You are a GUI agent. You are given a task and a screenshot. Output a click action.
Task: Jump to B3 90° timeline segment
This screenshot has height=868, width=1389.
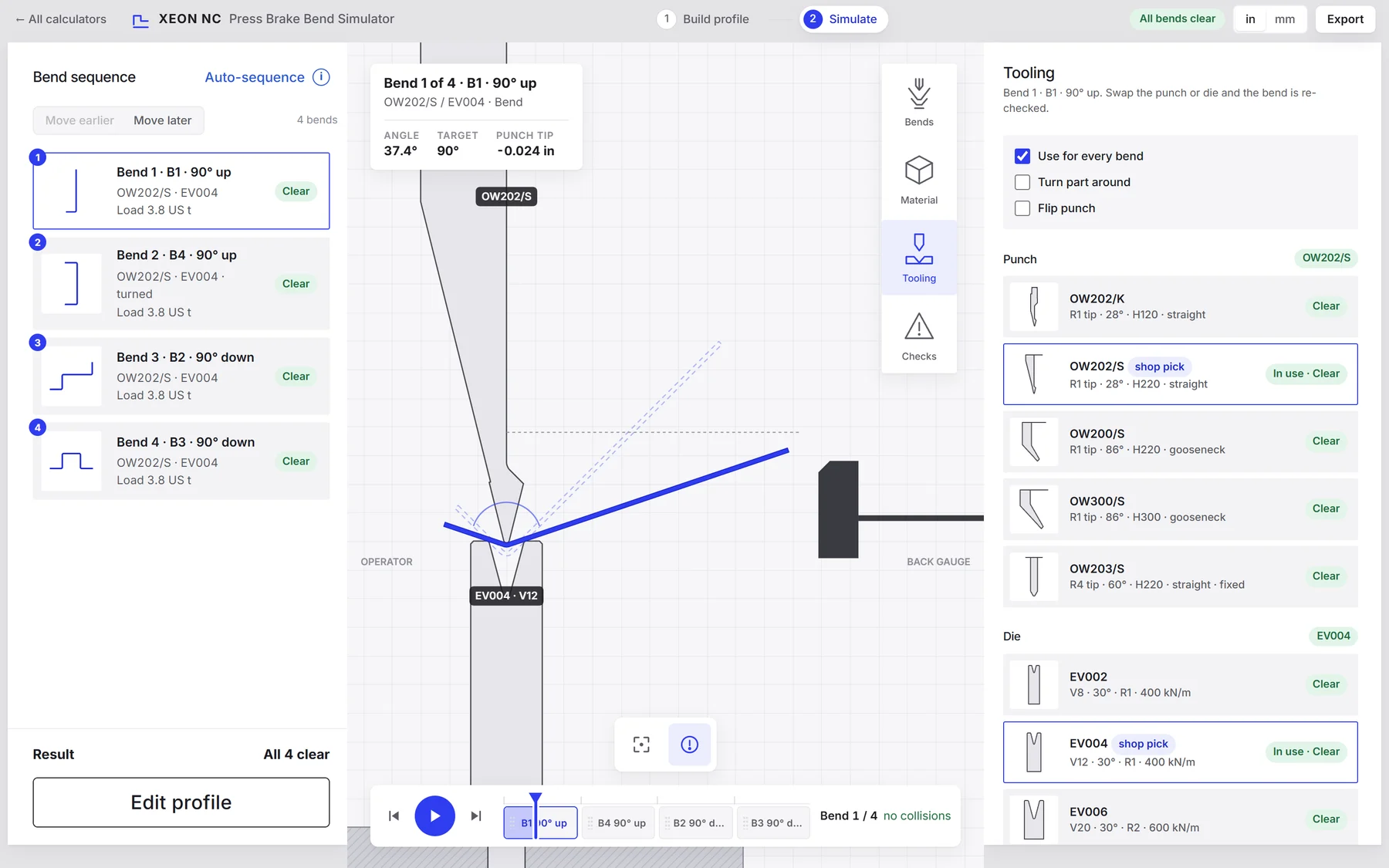click(x=773, y=823)
